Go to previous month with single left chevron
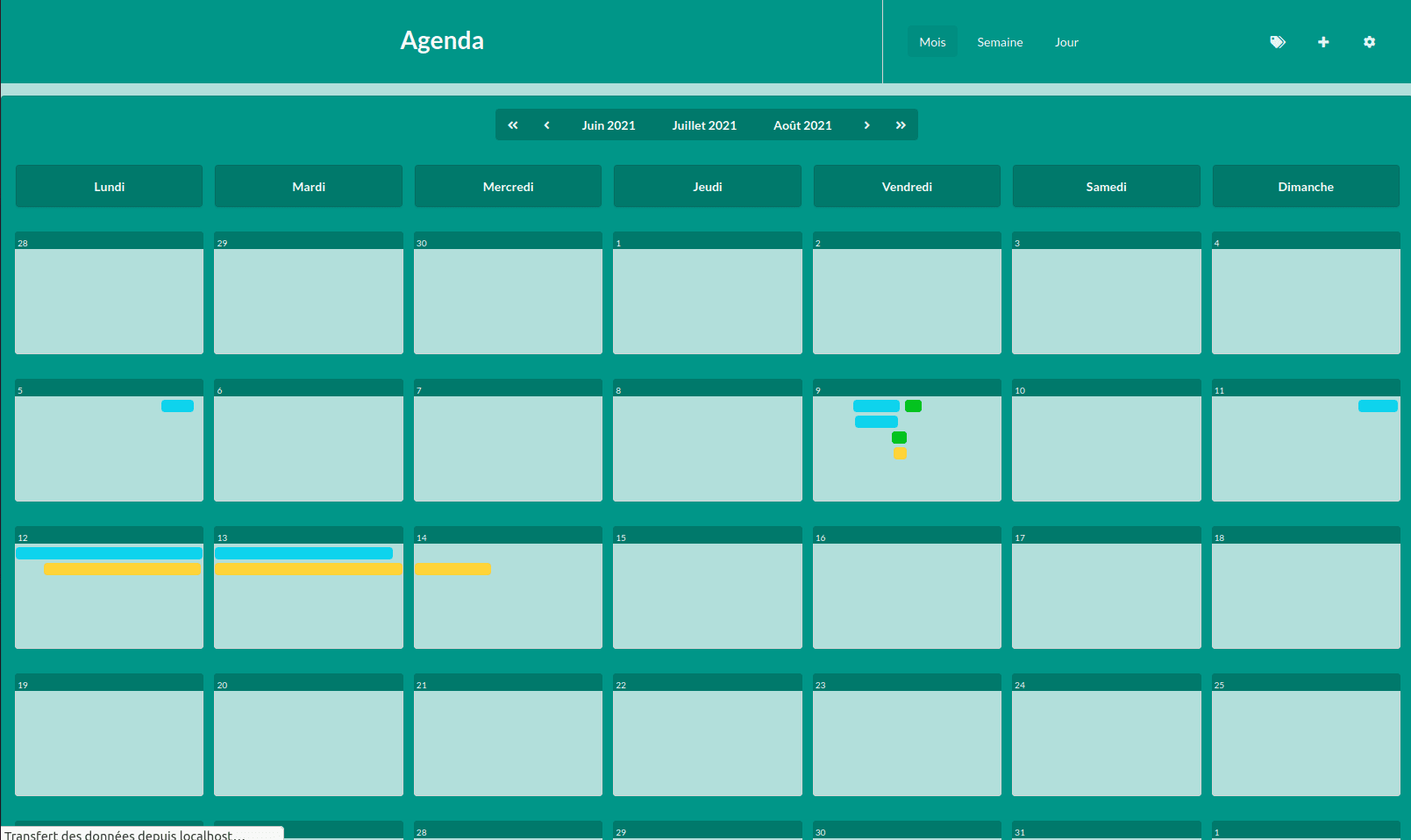Screen dimensions: 1411x840 (546, 125)
